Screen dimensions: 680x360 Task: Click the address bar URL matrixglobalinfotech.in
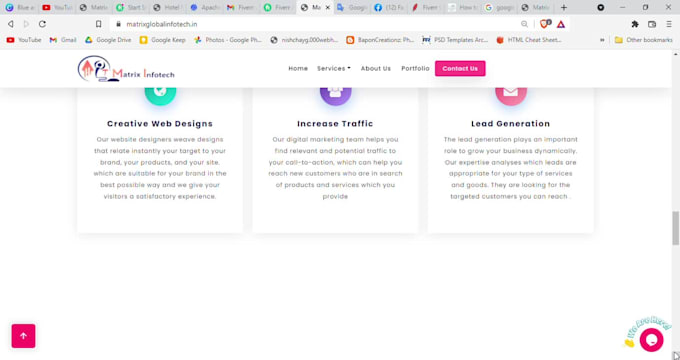coord(161,24)
